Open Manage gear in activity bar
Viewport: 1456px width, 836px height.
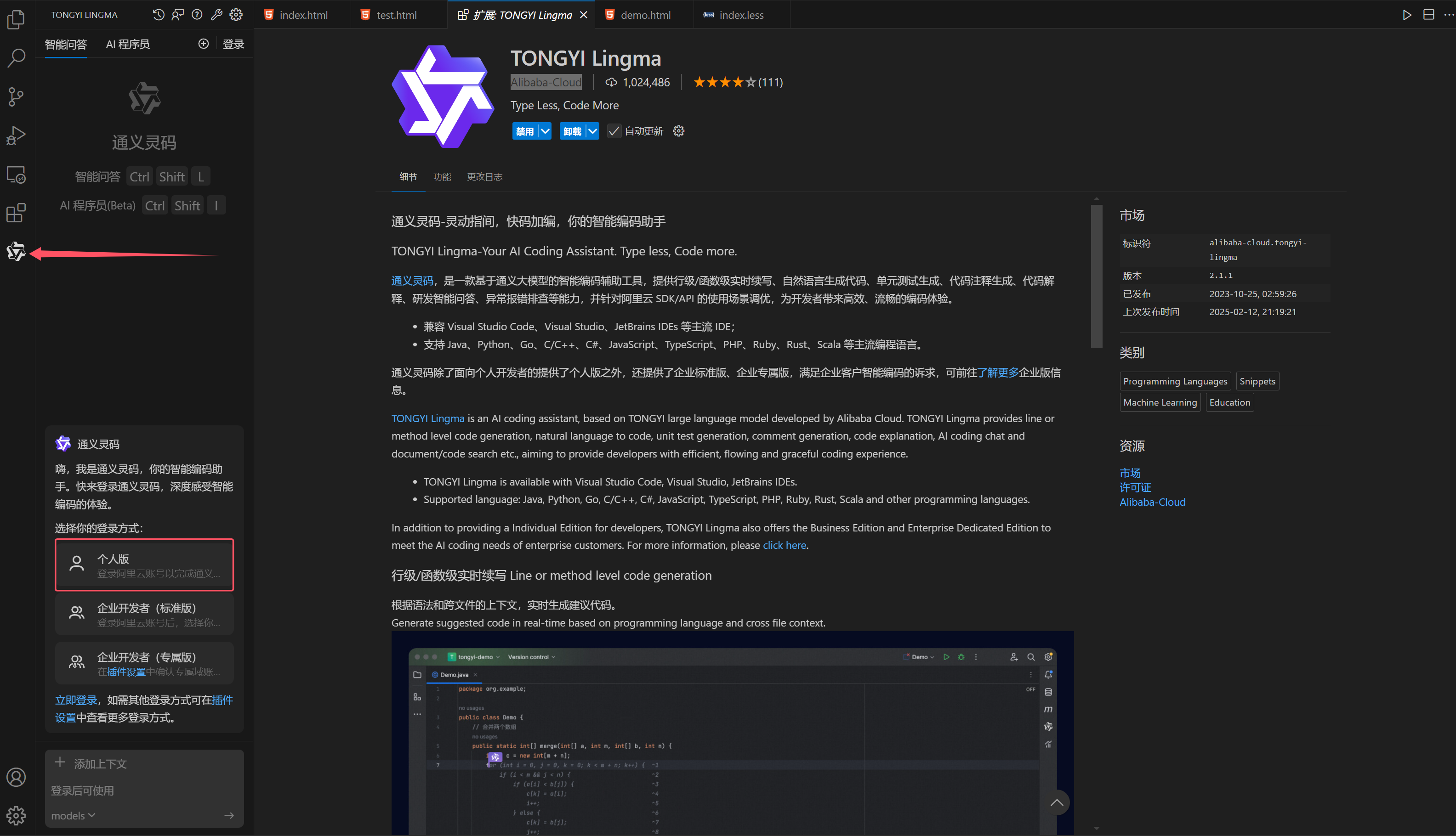point(16,815)
